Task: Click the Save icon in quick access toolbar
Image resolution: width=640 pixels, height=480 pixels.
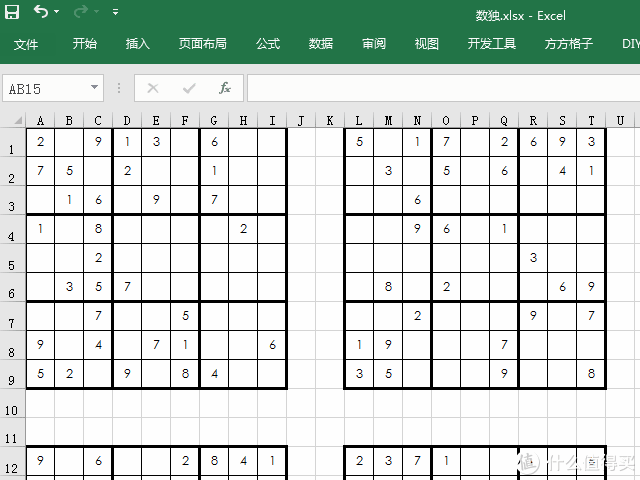Action: pos(12,11)
